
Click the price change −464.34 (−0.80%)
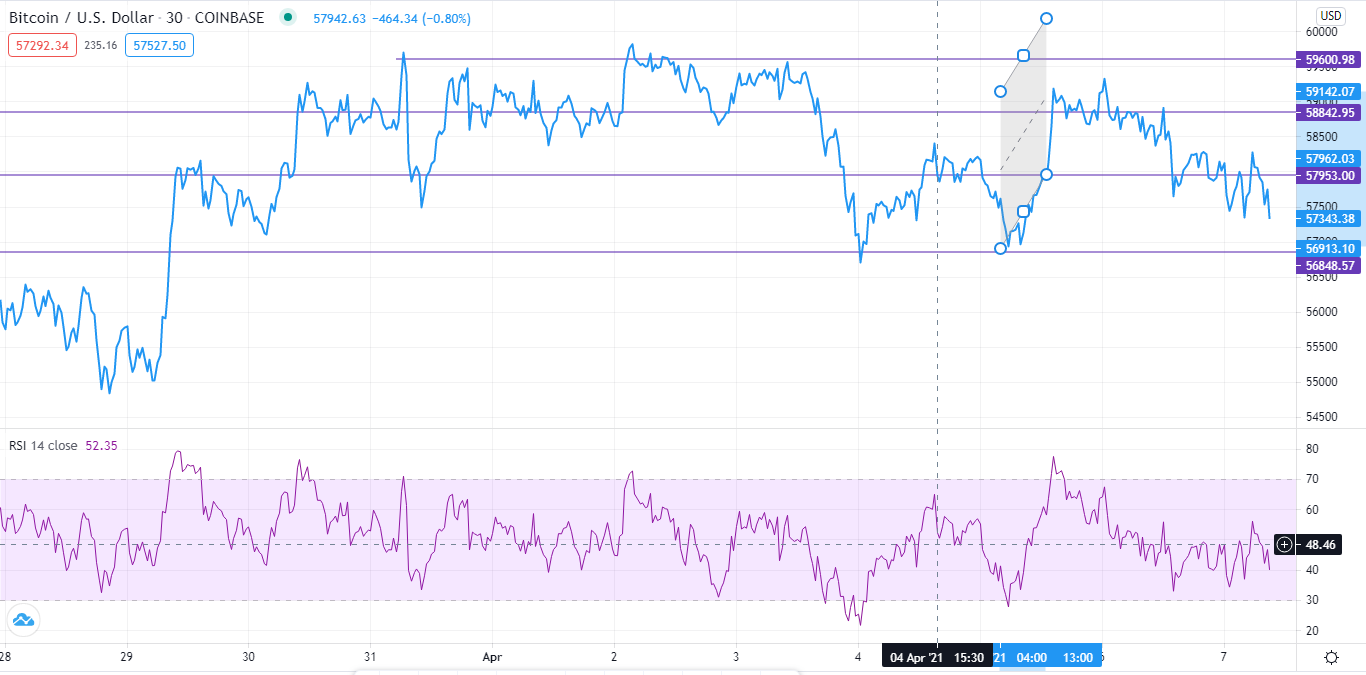pyautogui.click(x=421, y=19)
